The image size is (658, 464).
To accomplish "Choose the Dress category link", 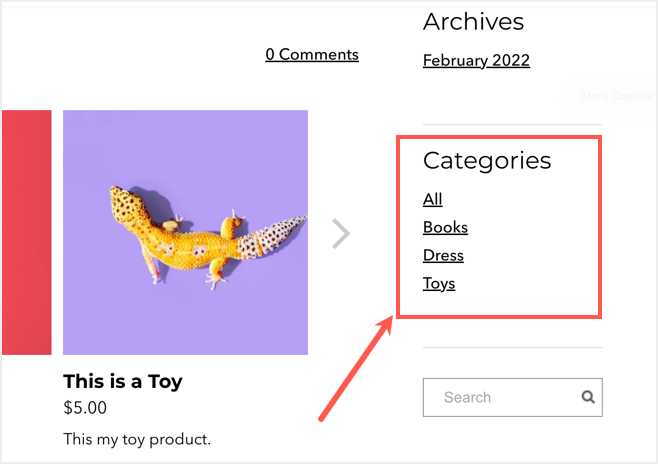I will (x=443, y=255).
